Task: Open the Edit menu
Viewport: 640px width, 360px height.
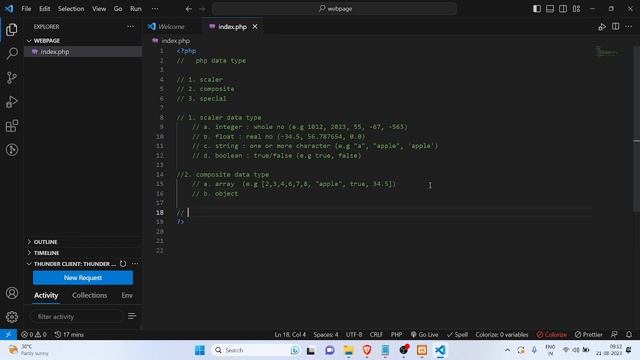Action: pos(44,9)
